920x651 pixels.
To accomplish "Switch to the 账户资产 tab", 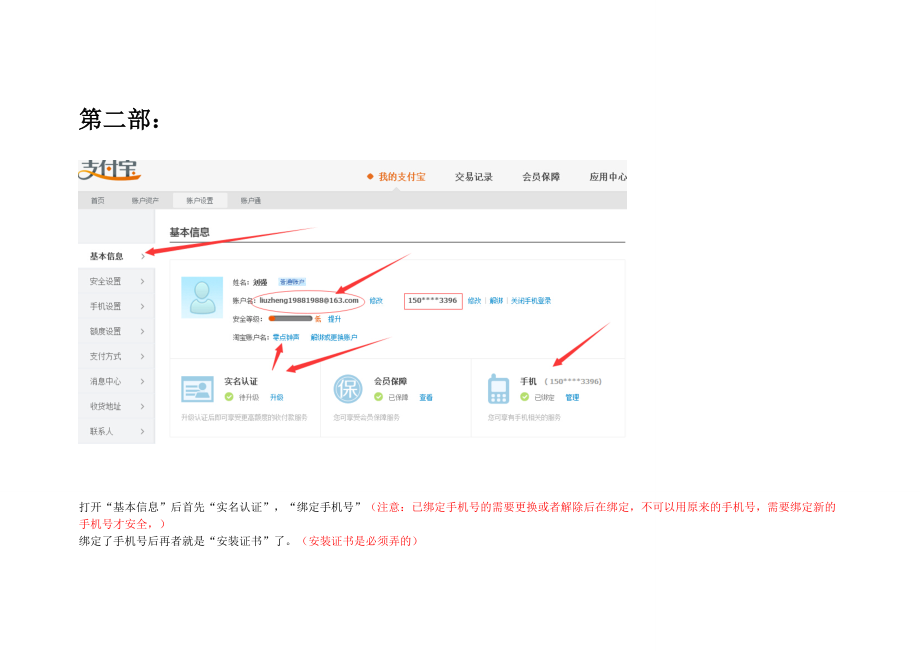I will point(145,201).
